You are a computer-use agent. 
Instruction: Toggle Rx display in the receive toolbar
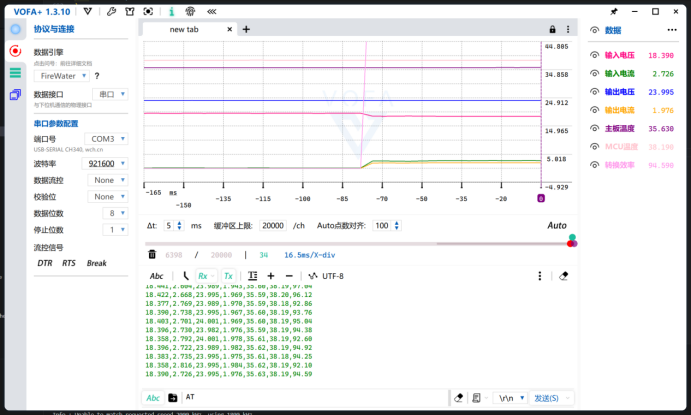coord(203,276)
